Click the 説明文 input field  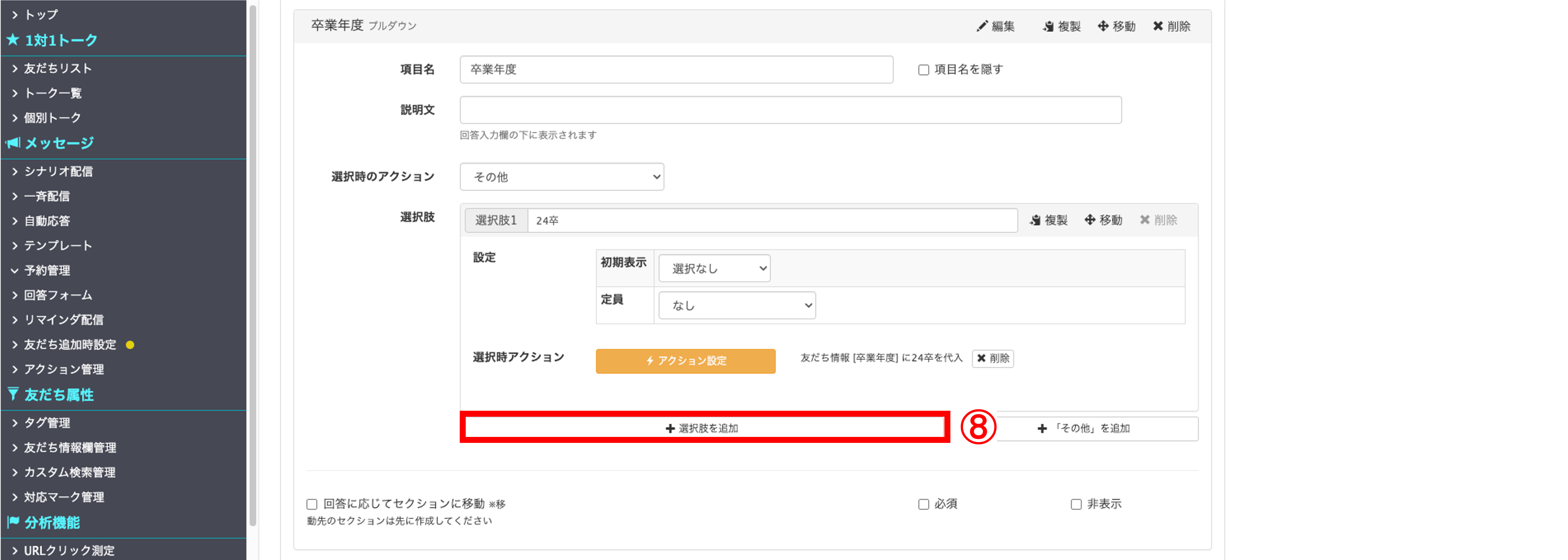point(790,110)
